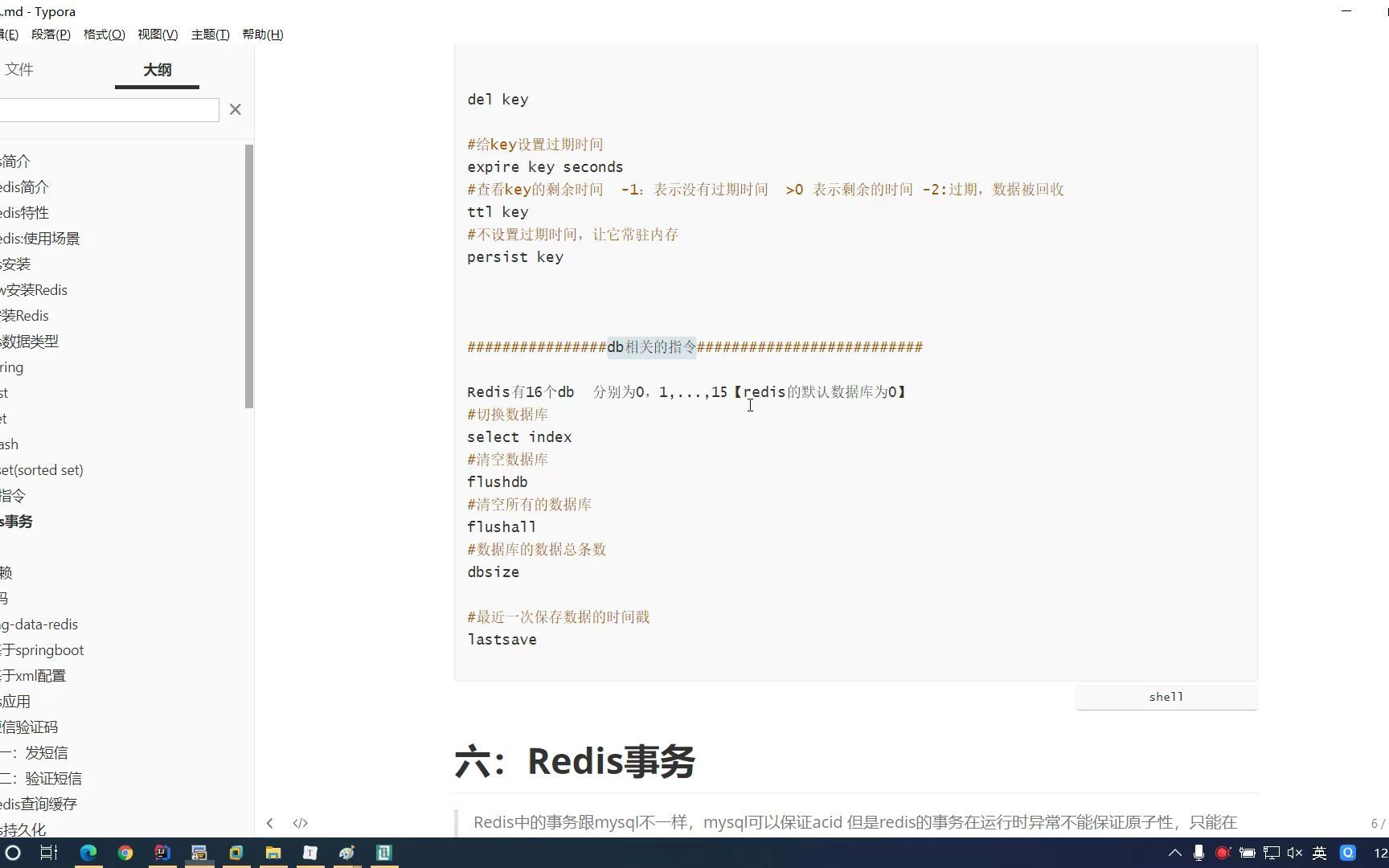1389x868 pixels.
Task: Toggle Task View from the taskbar
Action: [48, 853]
